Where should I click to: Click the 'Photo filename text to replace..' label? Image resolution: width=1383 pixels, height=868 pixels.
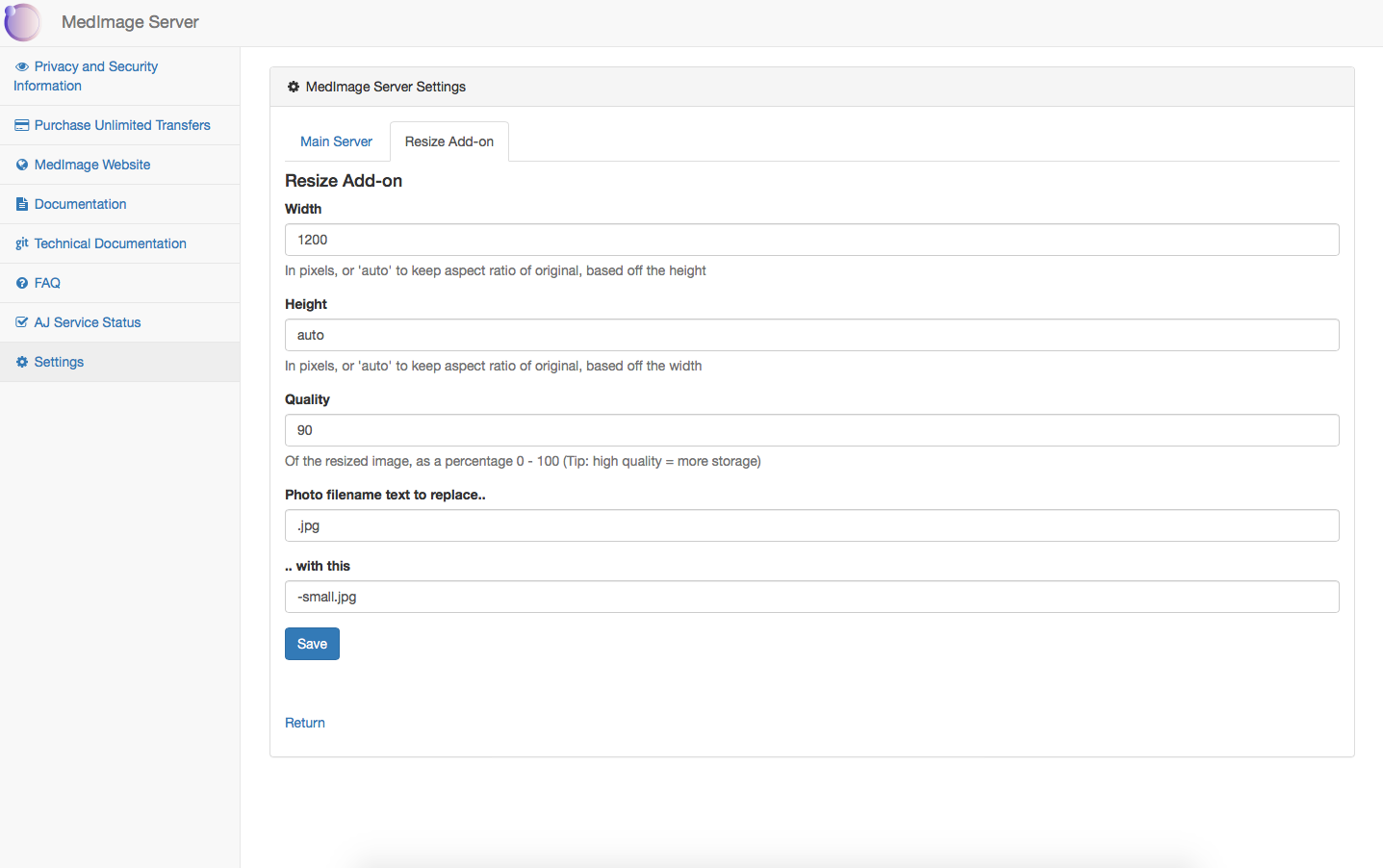(x=385, y=495)
